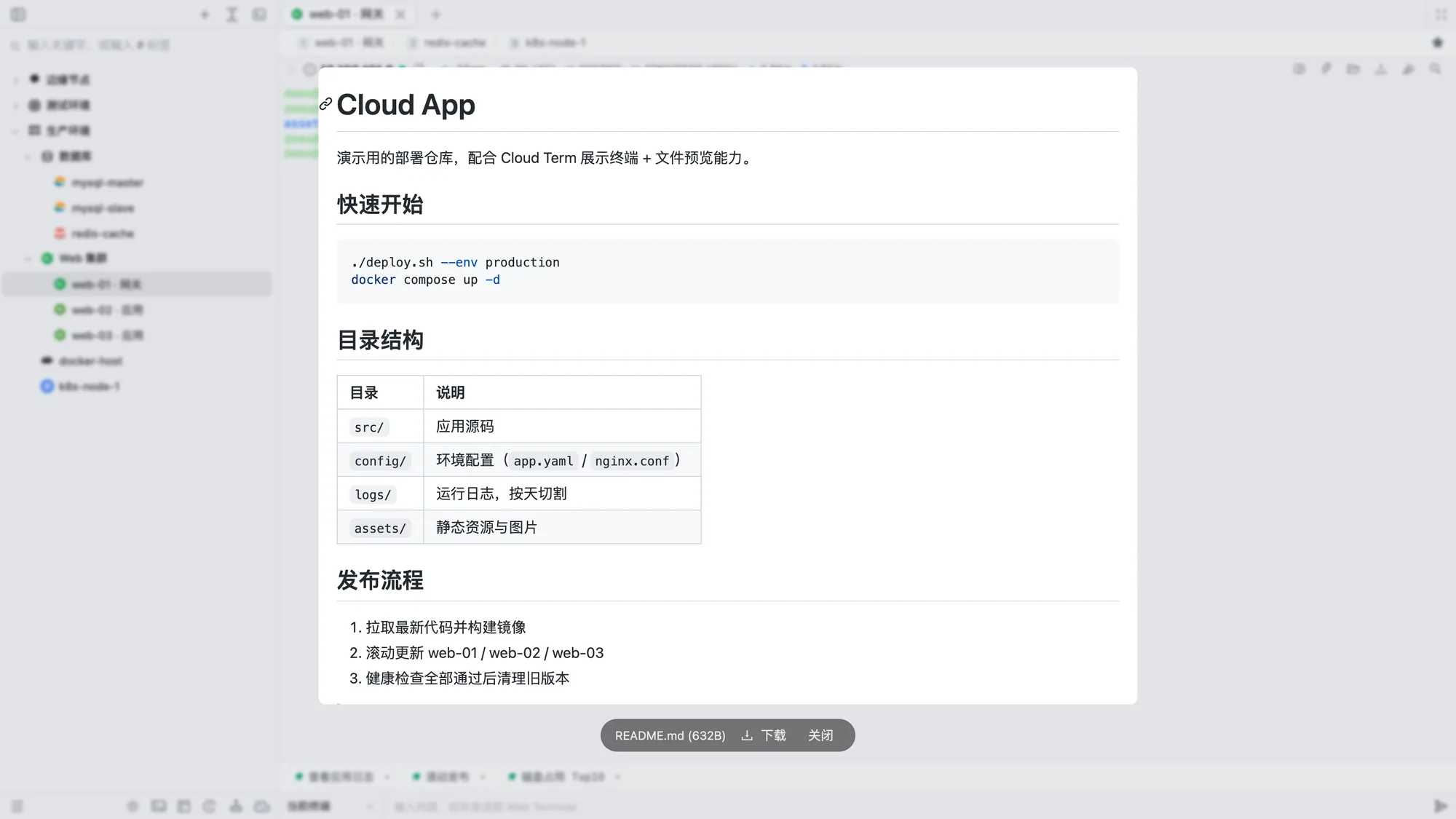Open the 查看应用日志 quick command
The image size is (1456, 819).
click(335, 777)
